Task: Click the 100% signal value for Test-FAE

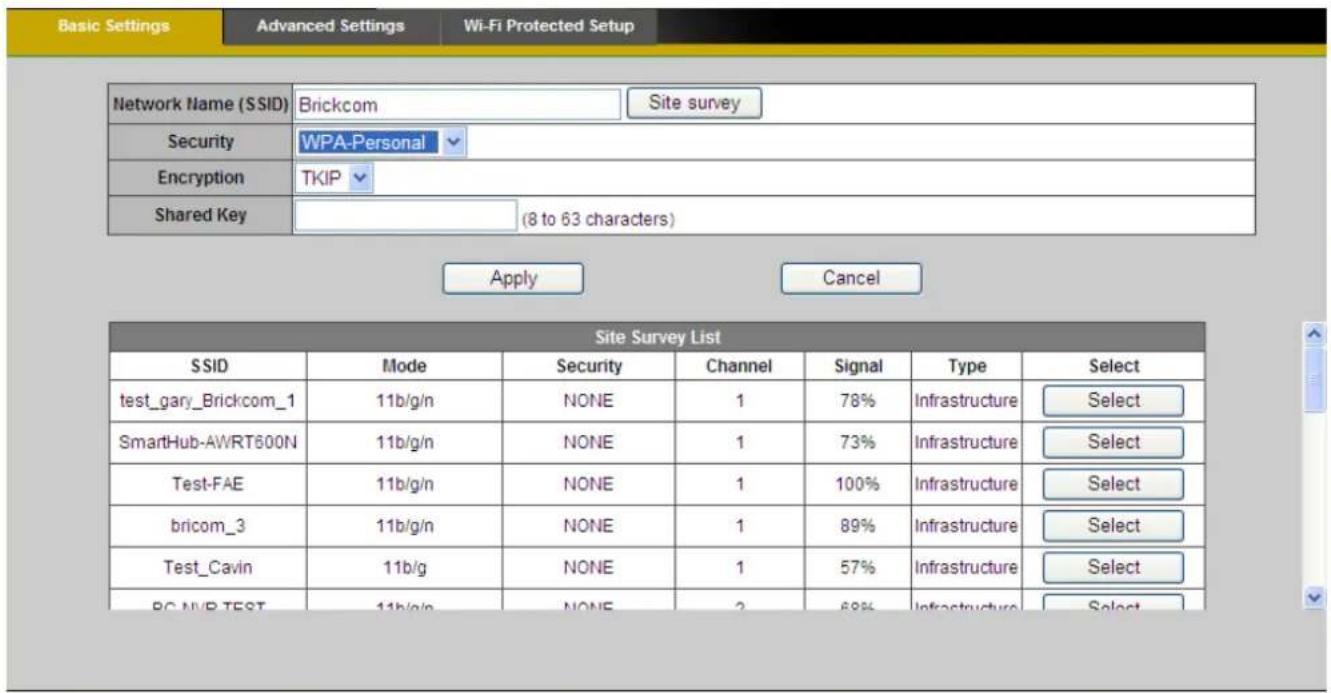Action: [857, 485]
